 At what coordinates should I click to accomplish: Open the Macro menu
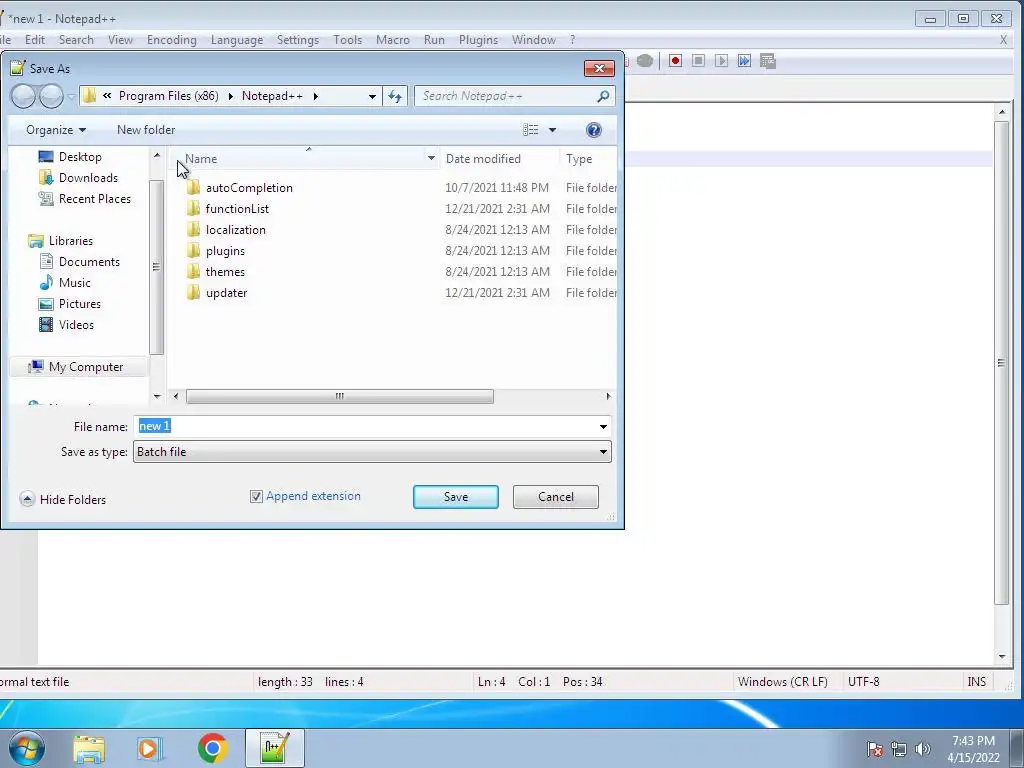tap(392, 40)
